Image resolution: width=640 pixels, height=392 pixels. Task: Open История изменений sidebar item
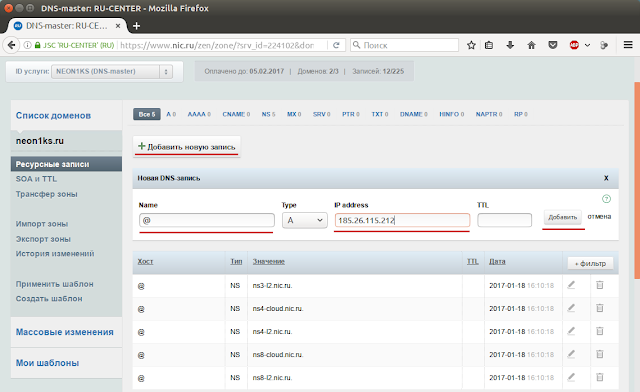pos(55,254)
